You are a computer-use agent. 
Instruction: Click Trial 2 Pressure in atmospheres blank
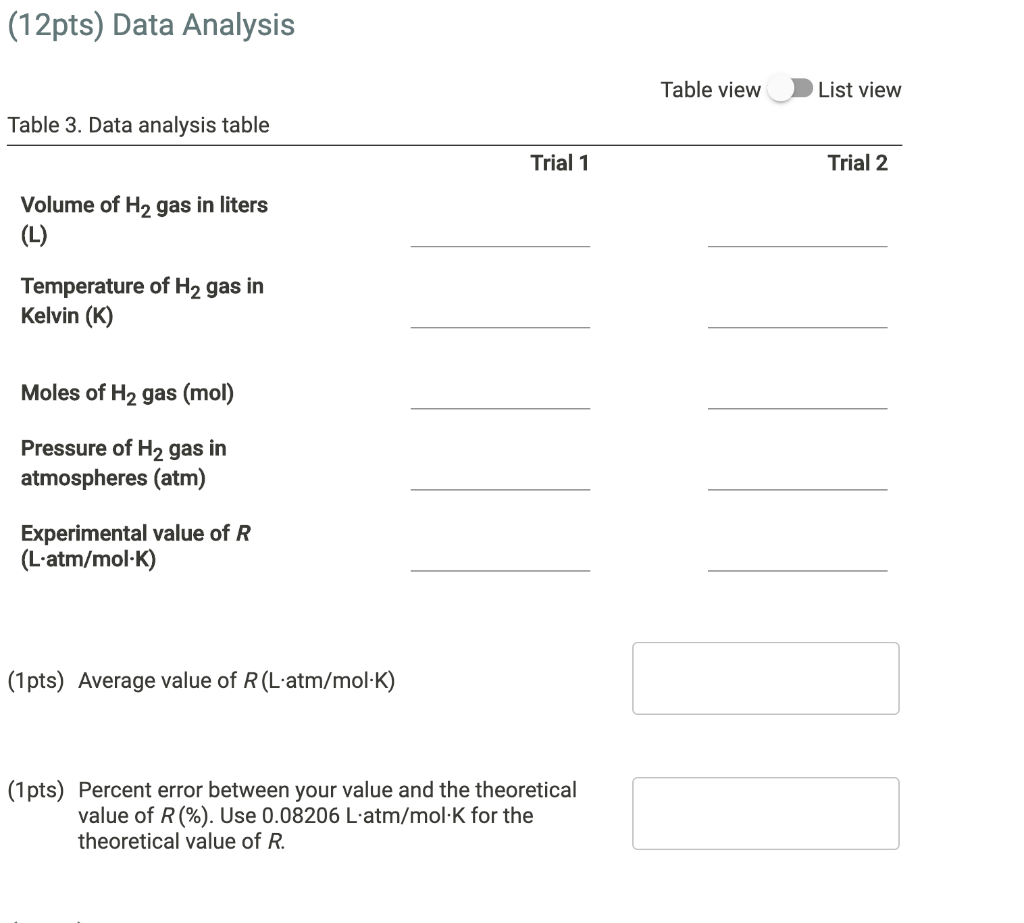tap(797, 483)
